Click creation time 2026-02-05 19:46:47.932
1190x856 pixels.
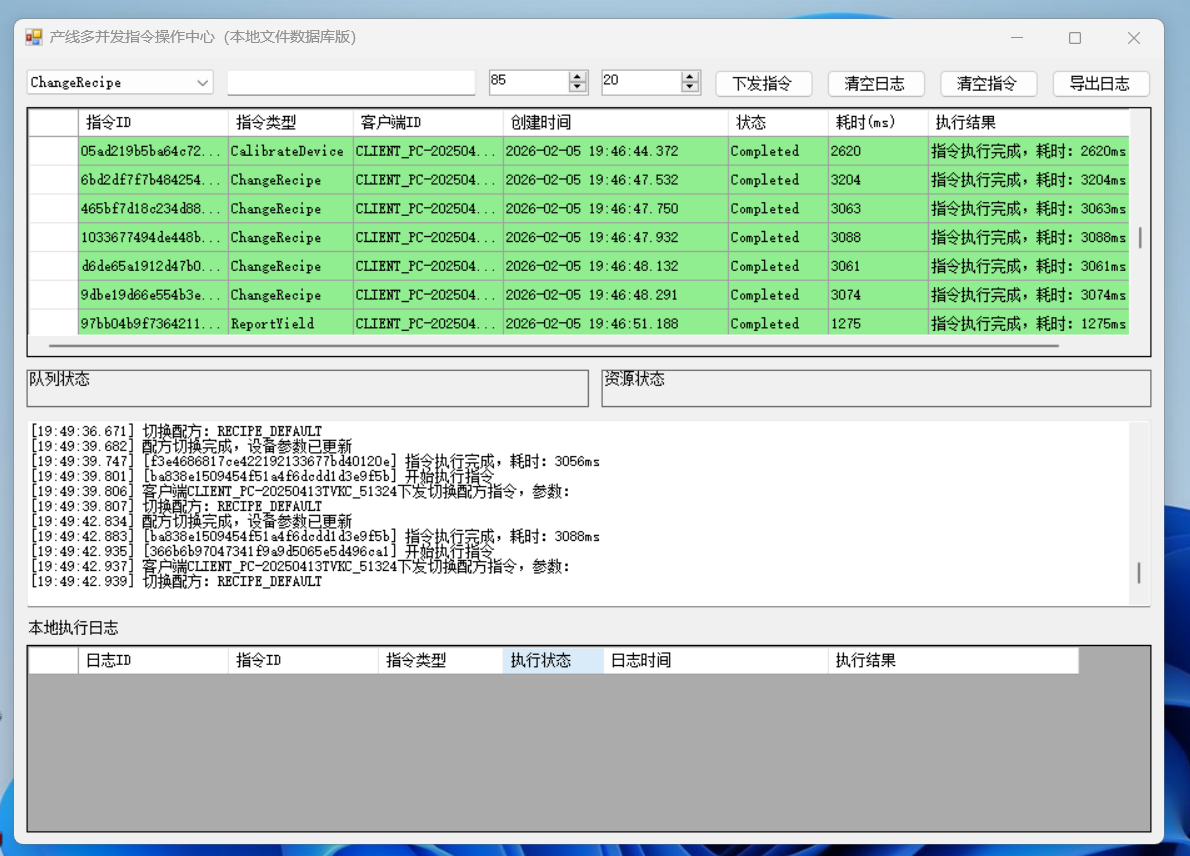point(615,238)
